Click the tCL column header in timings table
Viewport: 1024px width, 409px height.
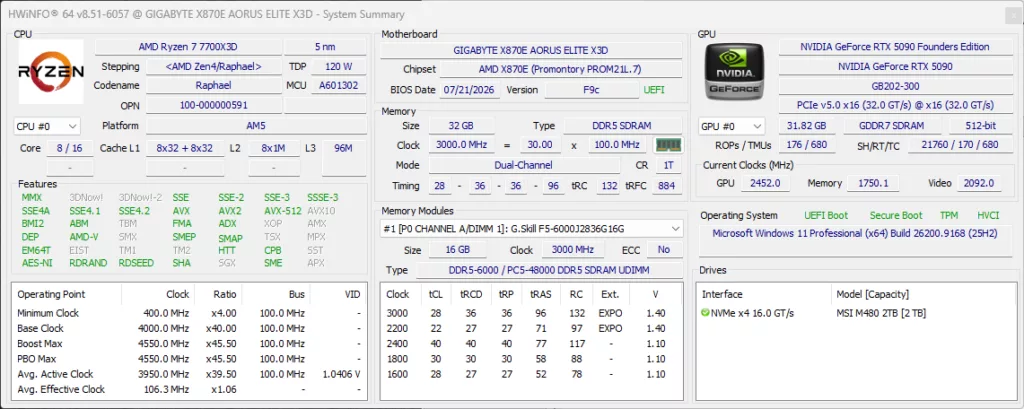(436, 294)
